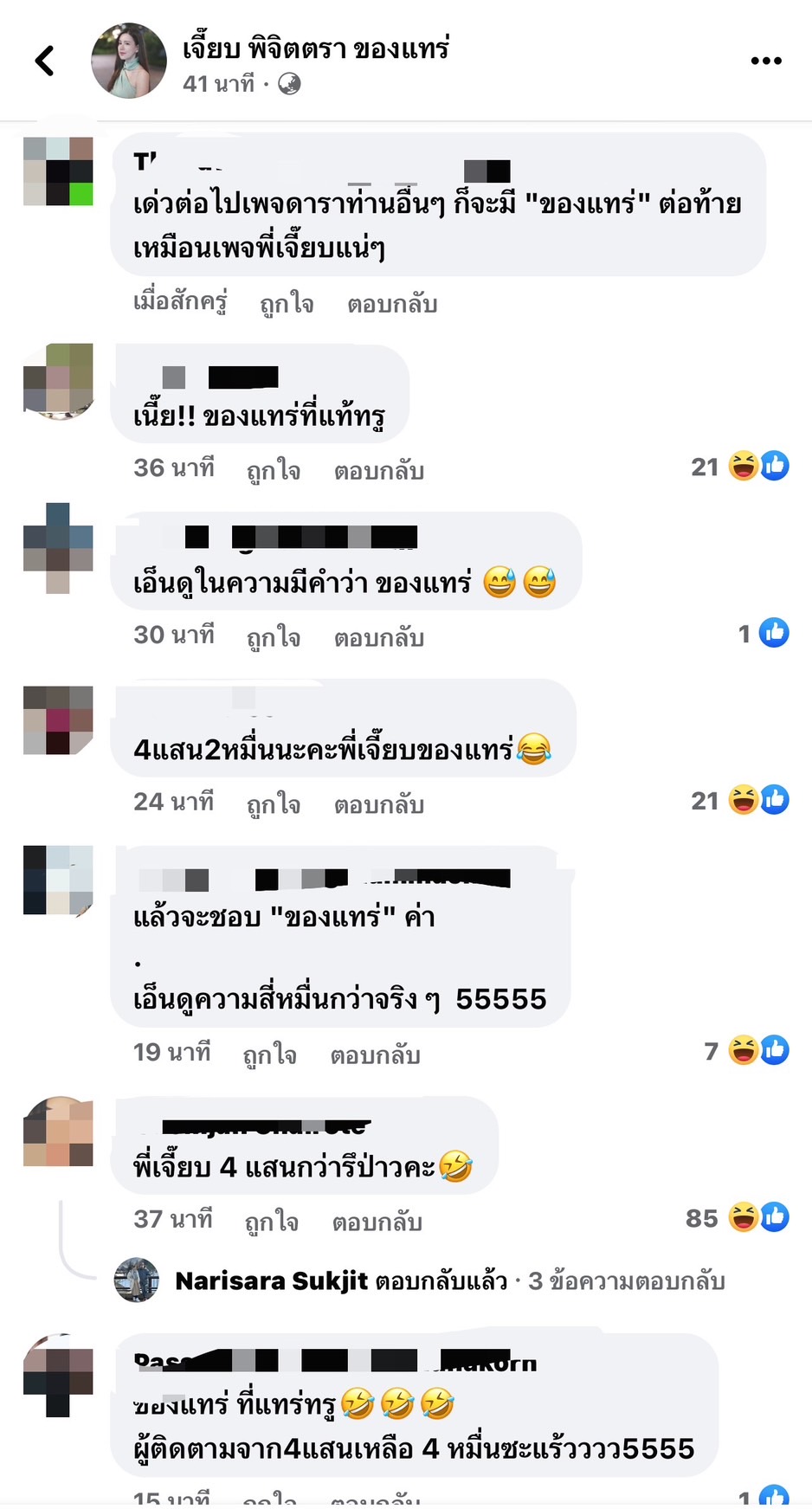Reply to the 19 นาที comment
Image resolution: width=812 pixels, height=1509 pixels.
pyautogui.click(x=375, y=1055)
